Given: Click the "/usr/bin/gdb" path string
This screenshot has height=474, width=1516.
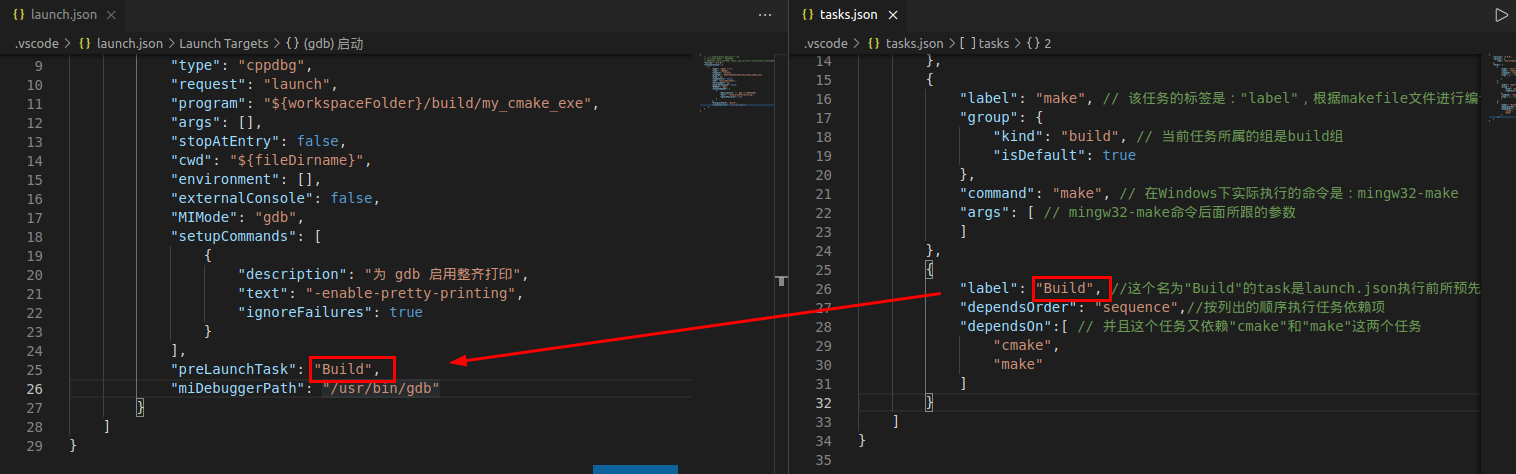Looking at the screenshot, I should click(x=382, y=389).
